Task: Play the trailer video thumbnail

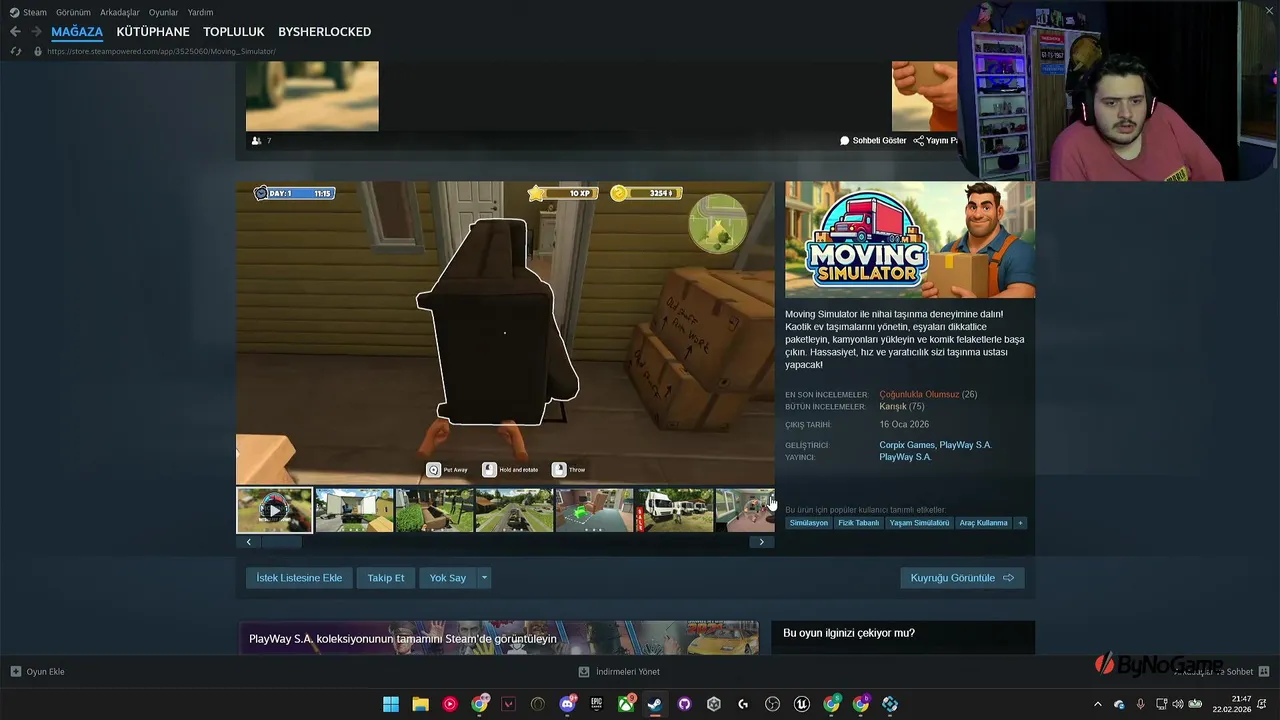Action: 274,509
